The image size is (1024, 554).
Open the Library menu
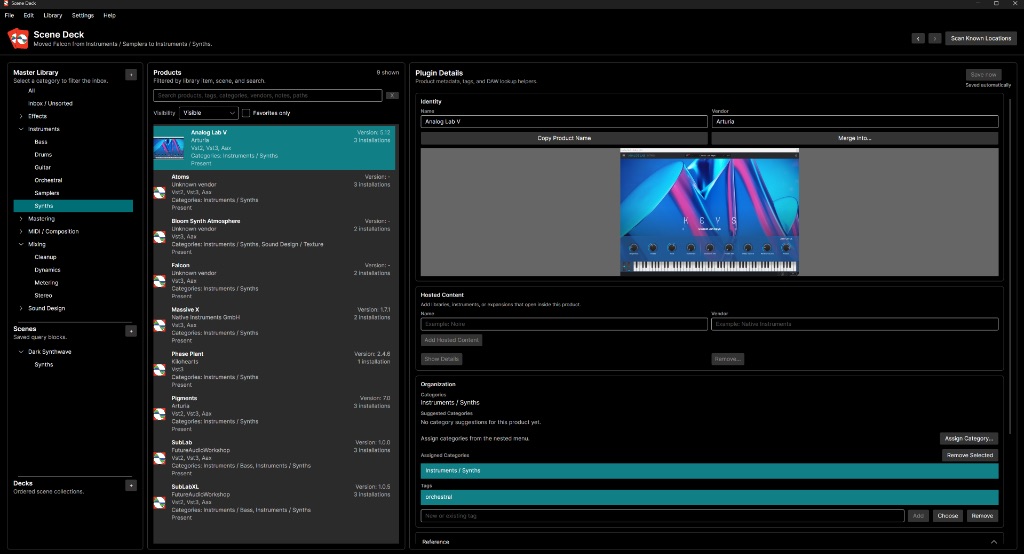point(53,15)
